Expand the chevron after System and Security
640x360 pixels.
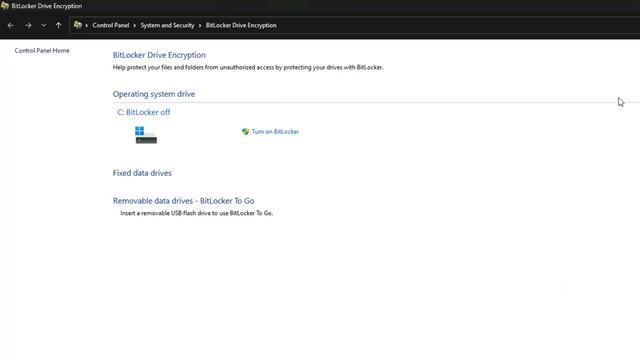(200, 25)
